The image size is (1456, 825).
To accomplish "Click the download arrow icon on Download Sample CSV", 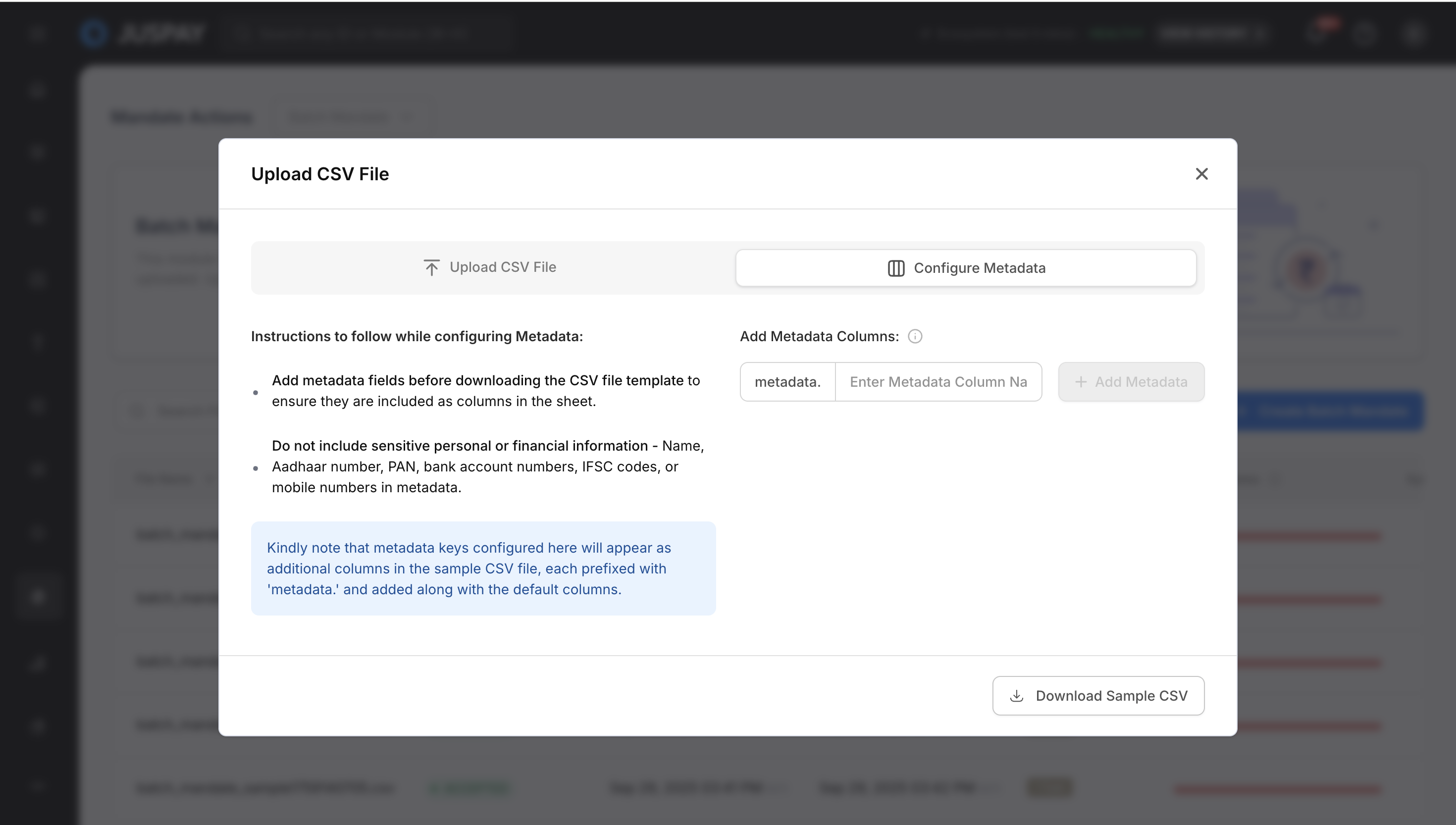I will 1016,696.
